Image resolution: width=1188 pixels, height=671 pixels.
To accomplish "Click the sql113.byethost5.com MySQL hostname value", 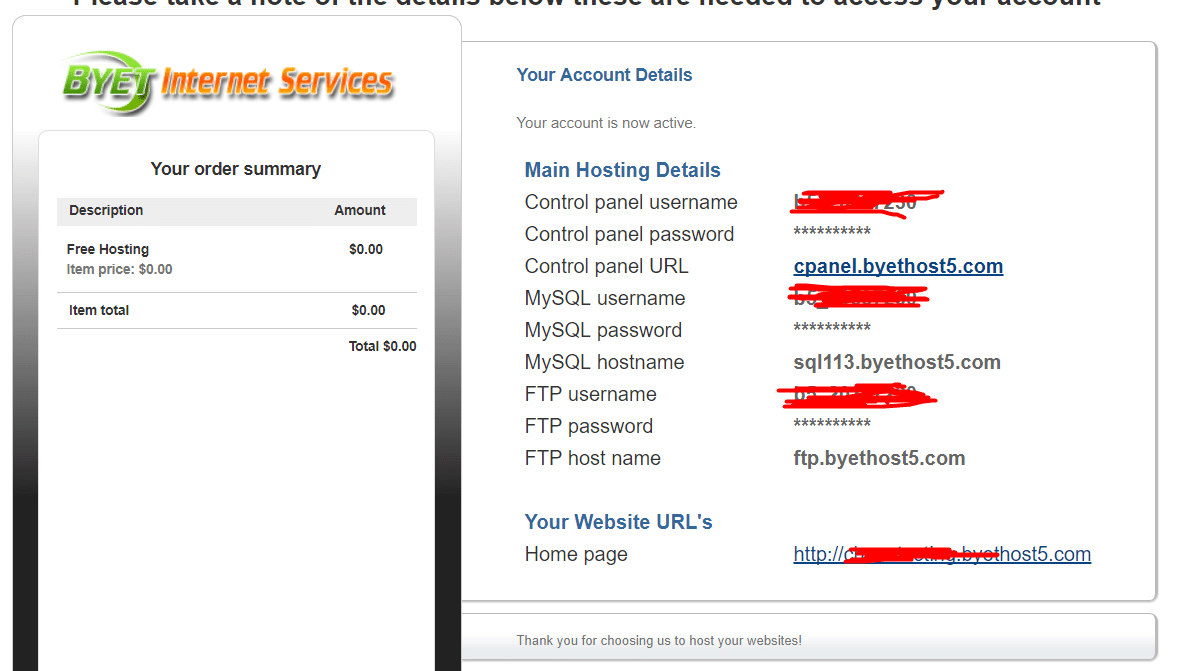I will (x=896, y=362).
